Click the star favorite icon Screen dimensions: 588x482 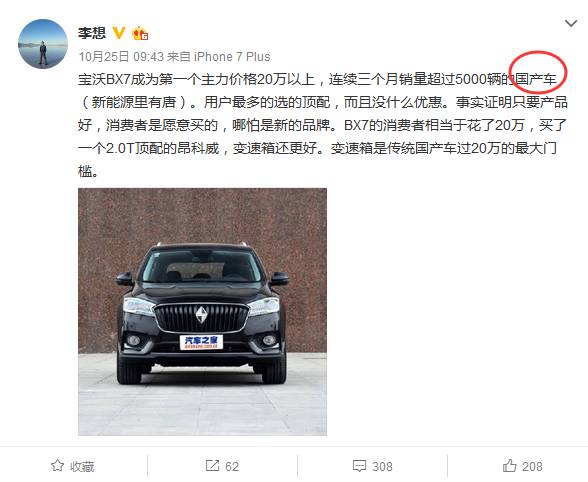pyautogui.click(x=57, y=466)
